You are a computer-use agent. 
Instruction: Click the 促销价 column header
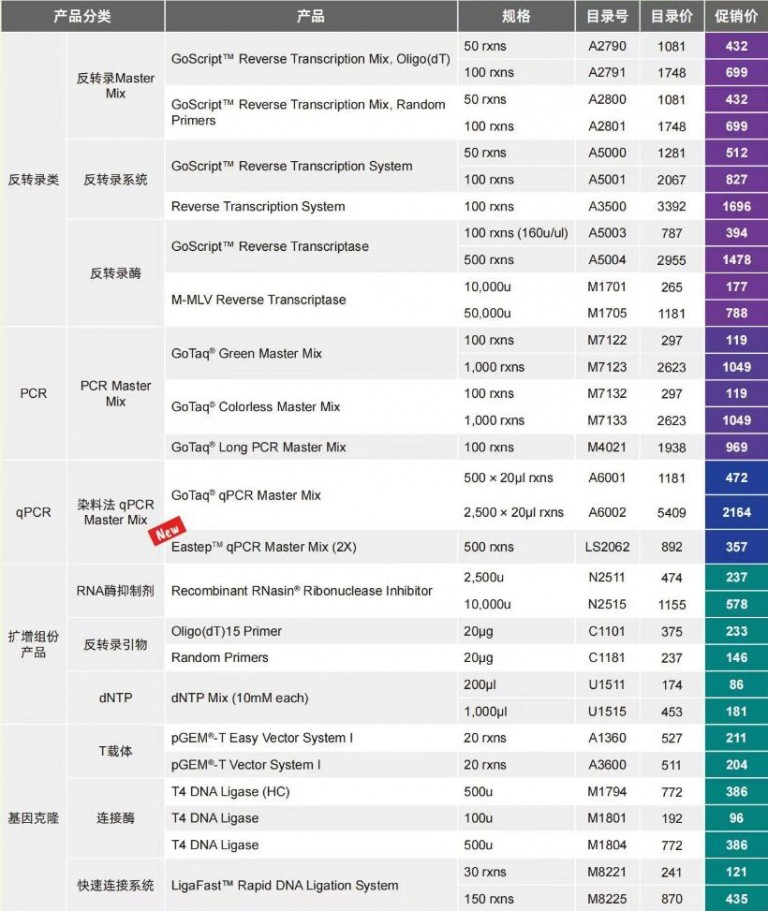coord(737,16)
